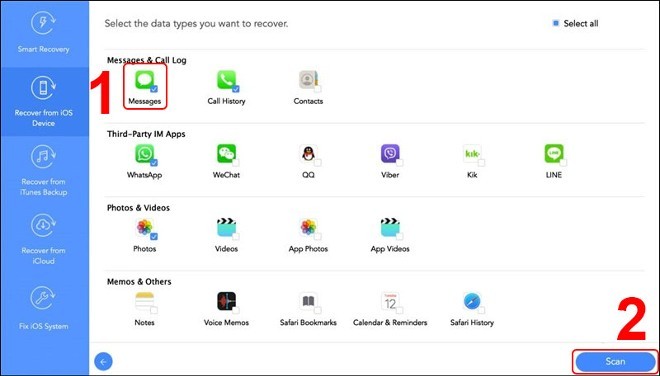Click the Messages app icon

click(x=144, y=80)
